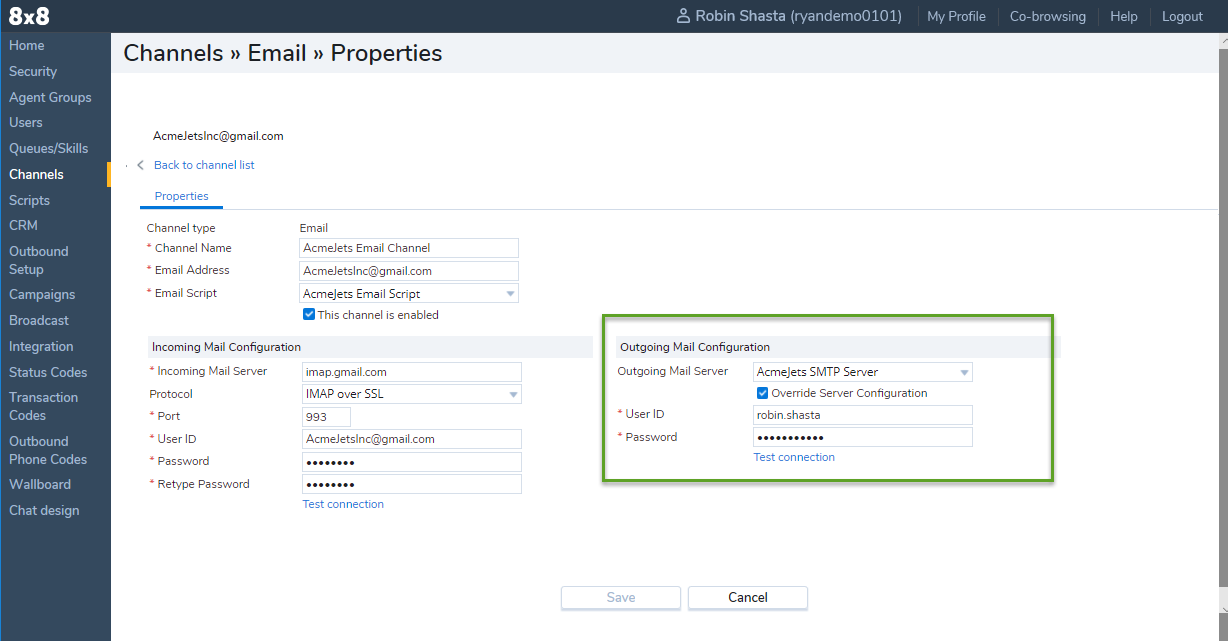The image size is (1228, 641).
Task: Click Back to channel list link
Action: tap(204, 165)
